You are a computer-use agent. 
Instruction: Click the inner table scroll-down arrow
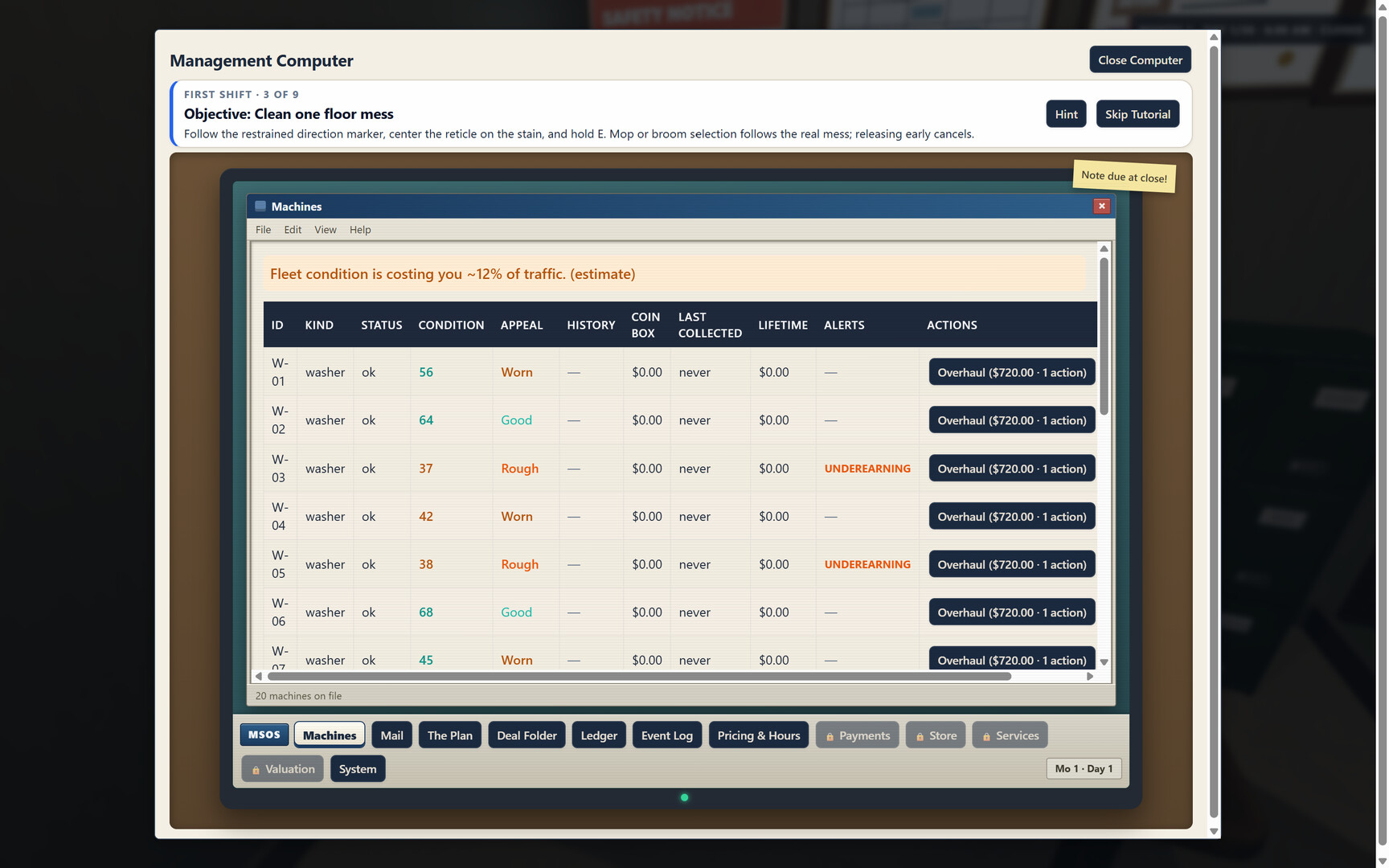(x=1104, y=662)
